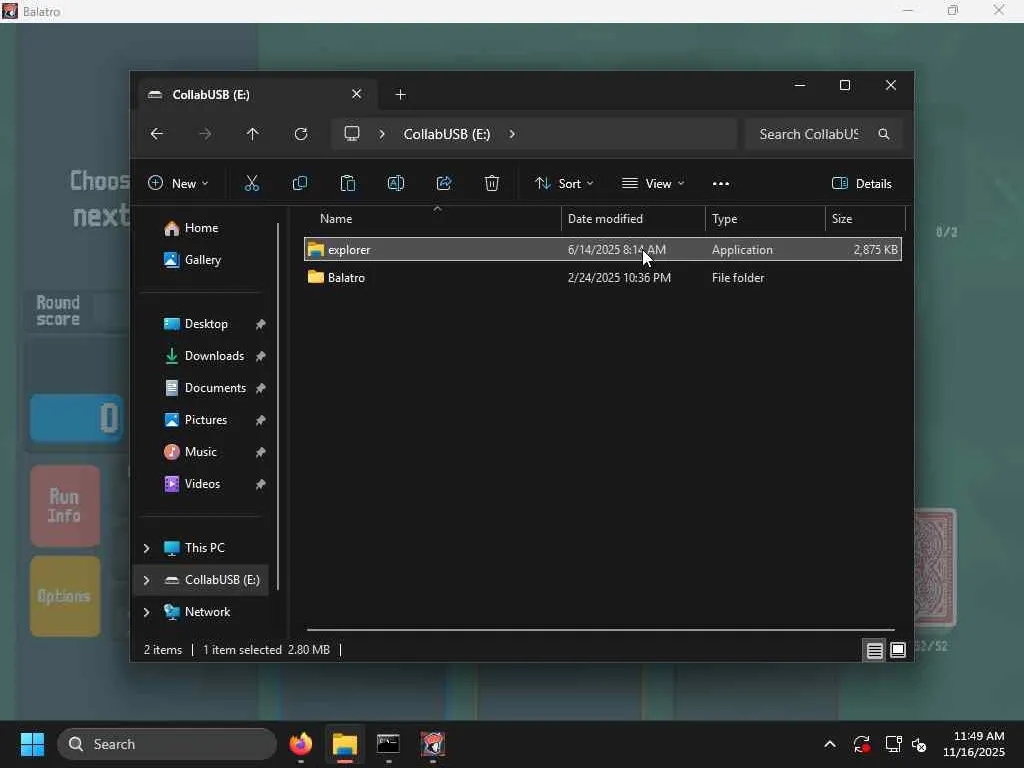Click the File folder type cell
The width and height of the screenshot is (1024, 768).
[738, 278]
